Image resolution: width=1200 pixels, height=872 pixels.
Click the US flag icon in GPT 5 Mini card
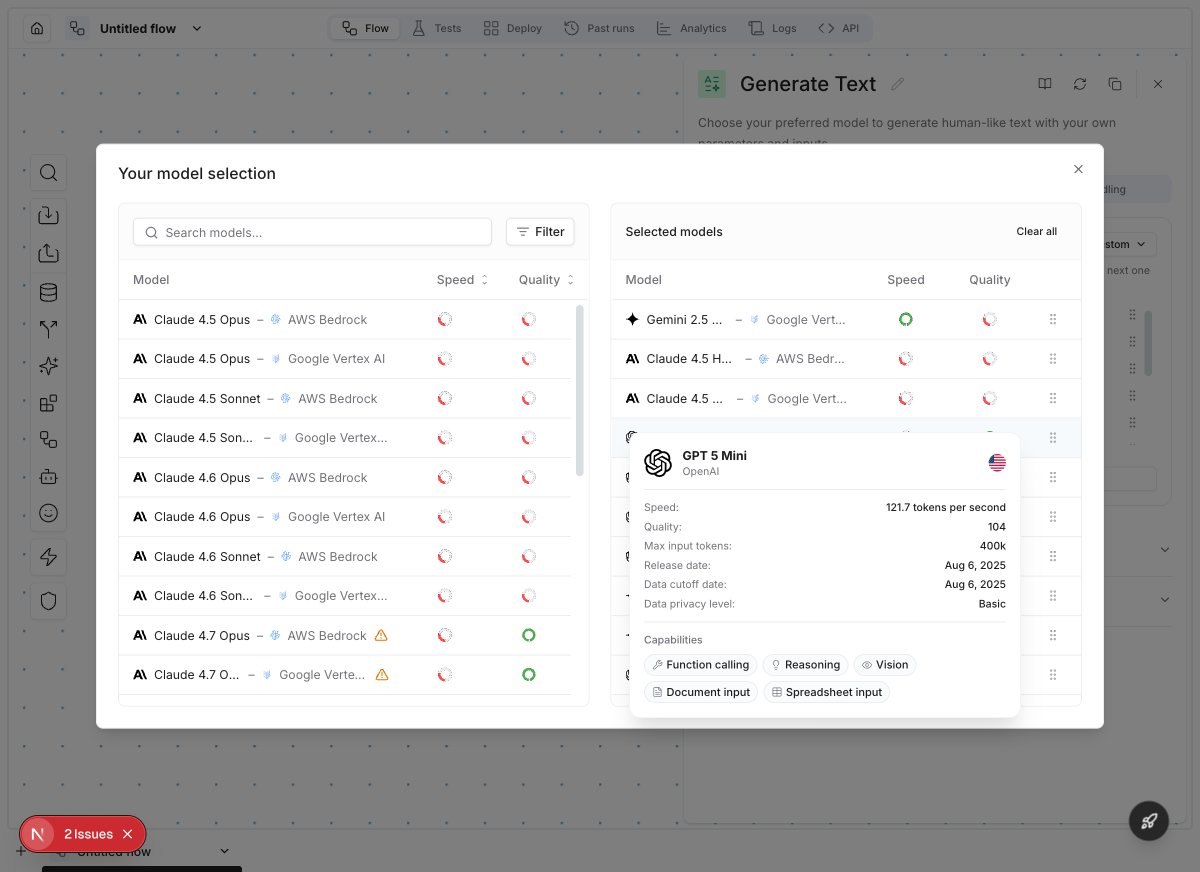point(997,463)
